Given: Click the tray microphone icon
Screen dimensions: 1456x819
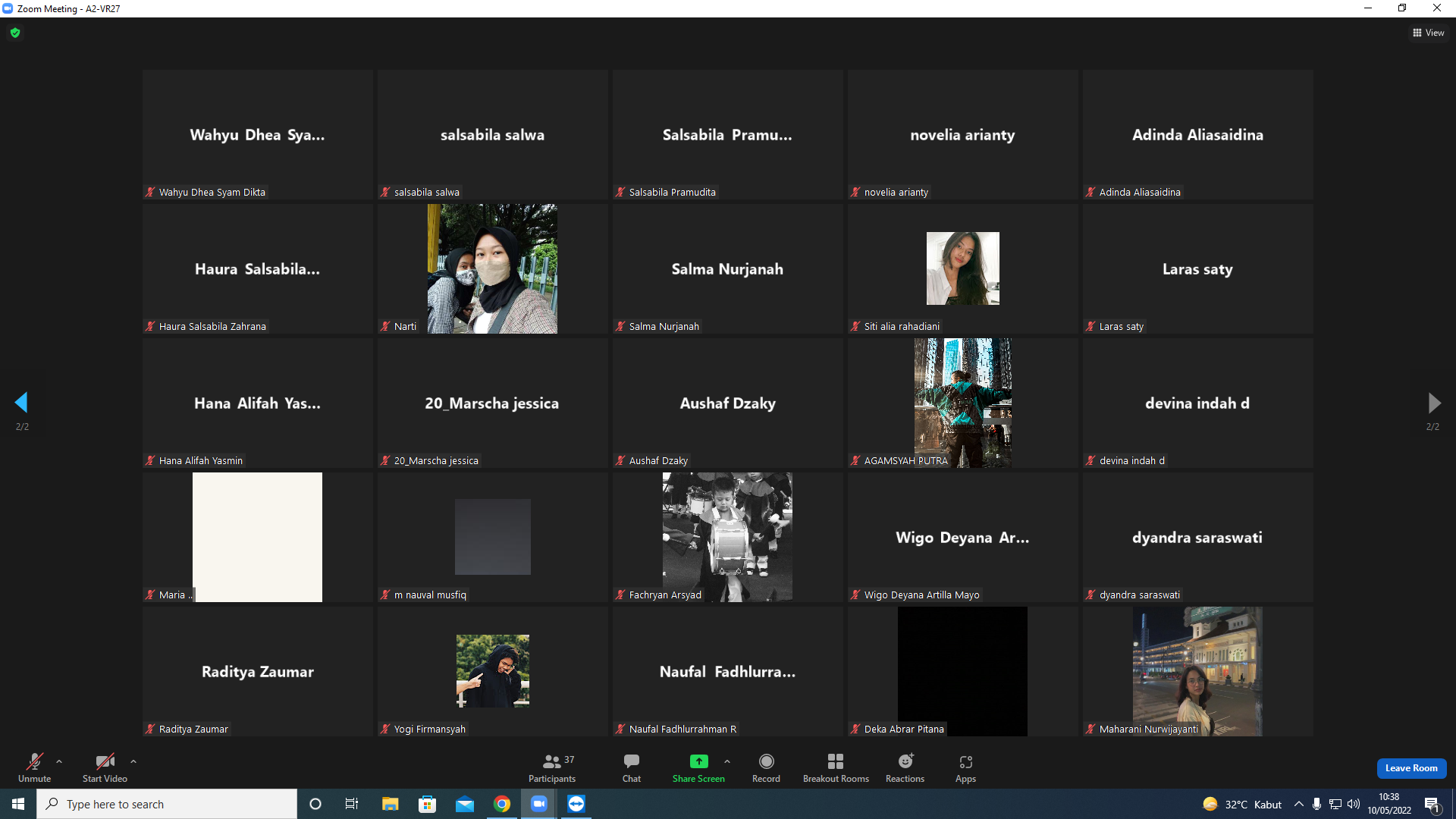Looking at the screenshot, I should (1317, 804).
